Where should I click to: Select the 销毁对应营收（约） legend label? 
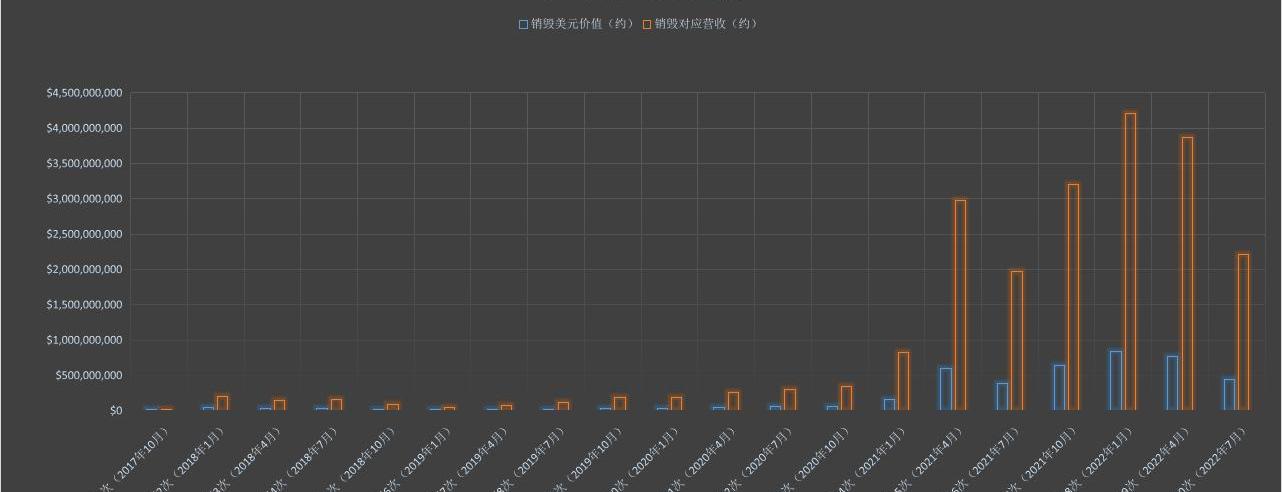coord(706,24)
